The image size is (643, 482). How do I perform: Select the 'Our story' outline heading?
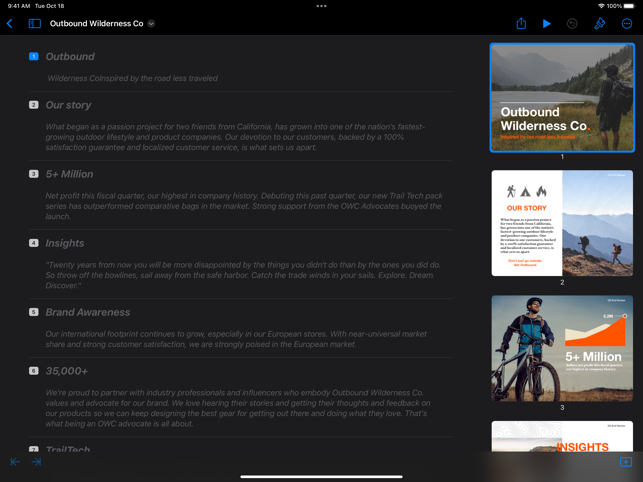click(x=68, y=105)
